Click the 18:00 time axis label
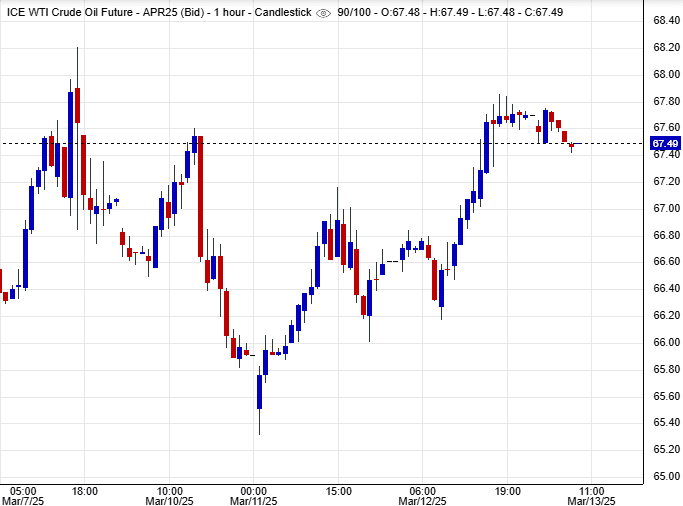Screen dimensions: 683x506 [84, 490]
